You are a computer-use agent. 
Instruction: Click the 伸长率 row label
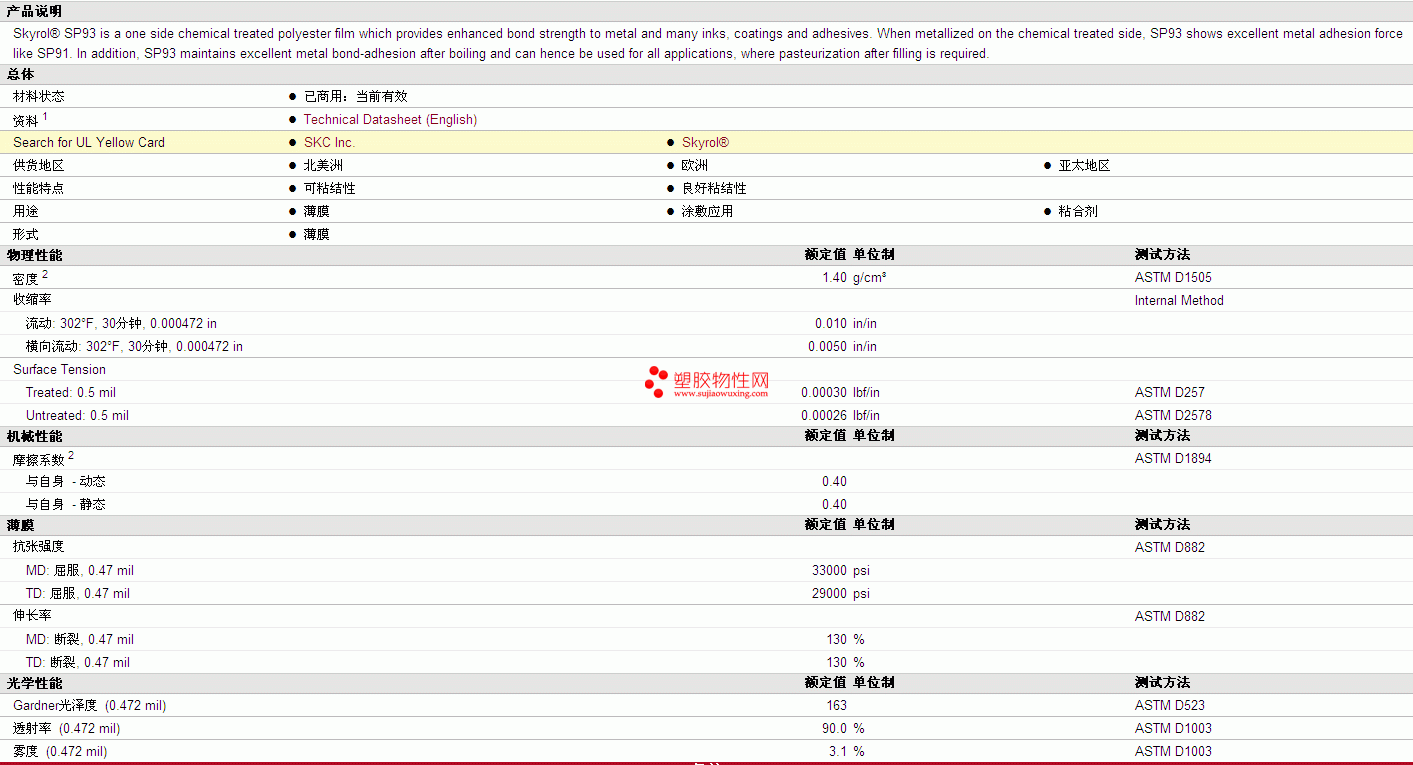(x=33, y=616)
